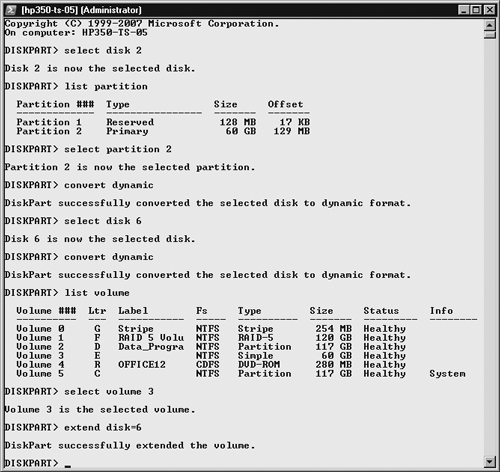Click the window title text hp350-ts-05
Viewport: 500px width, 472px height.
[x=49, y=10]
